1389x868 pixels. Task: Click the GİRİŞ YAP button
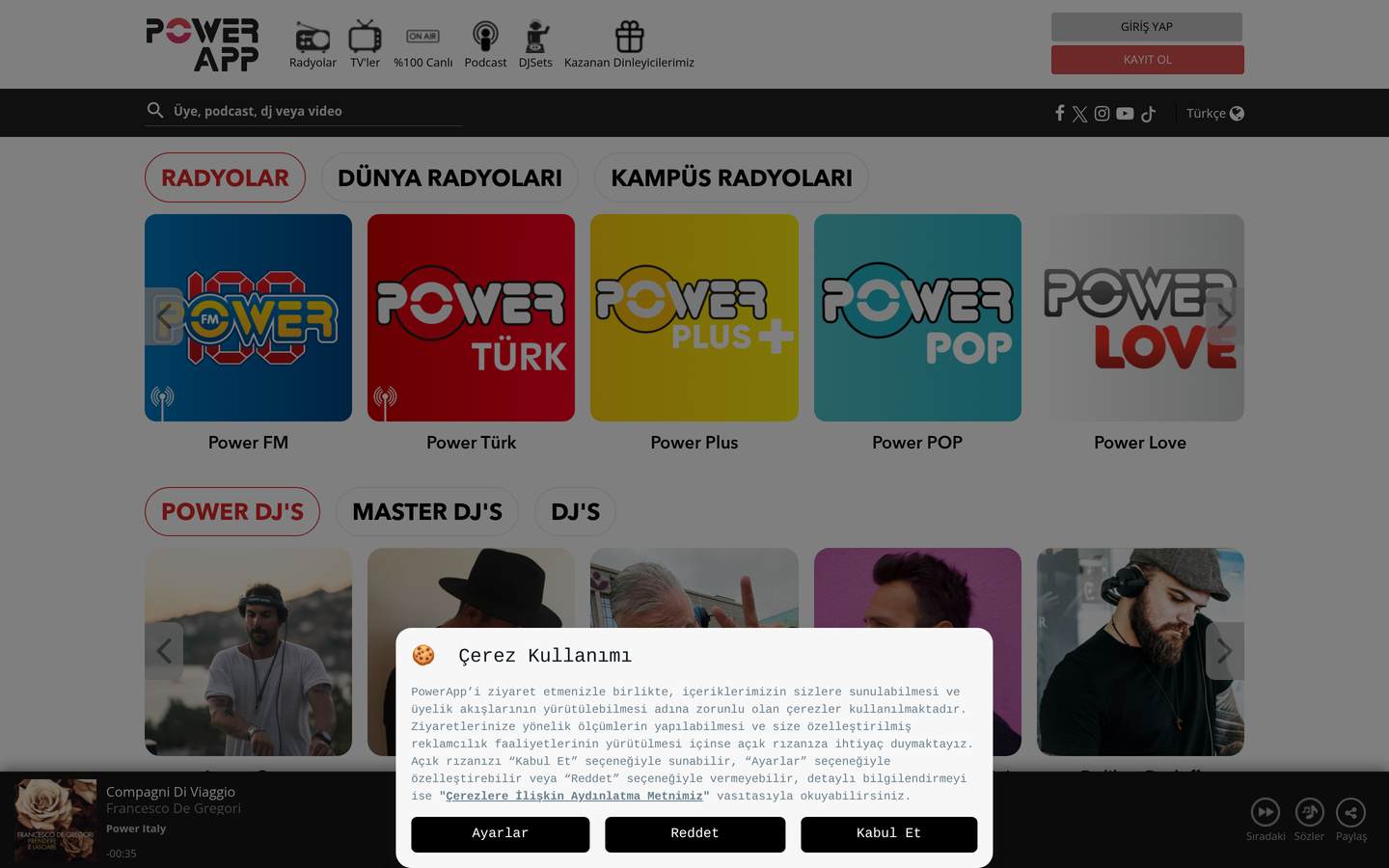(x=1147, y=27)
